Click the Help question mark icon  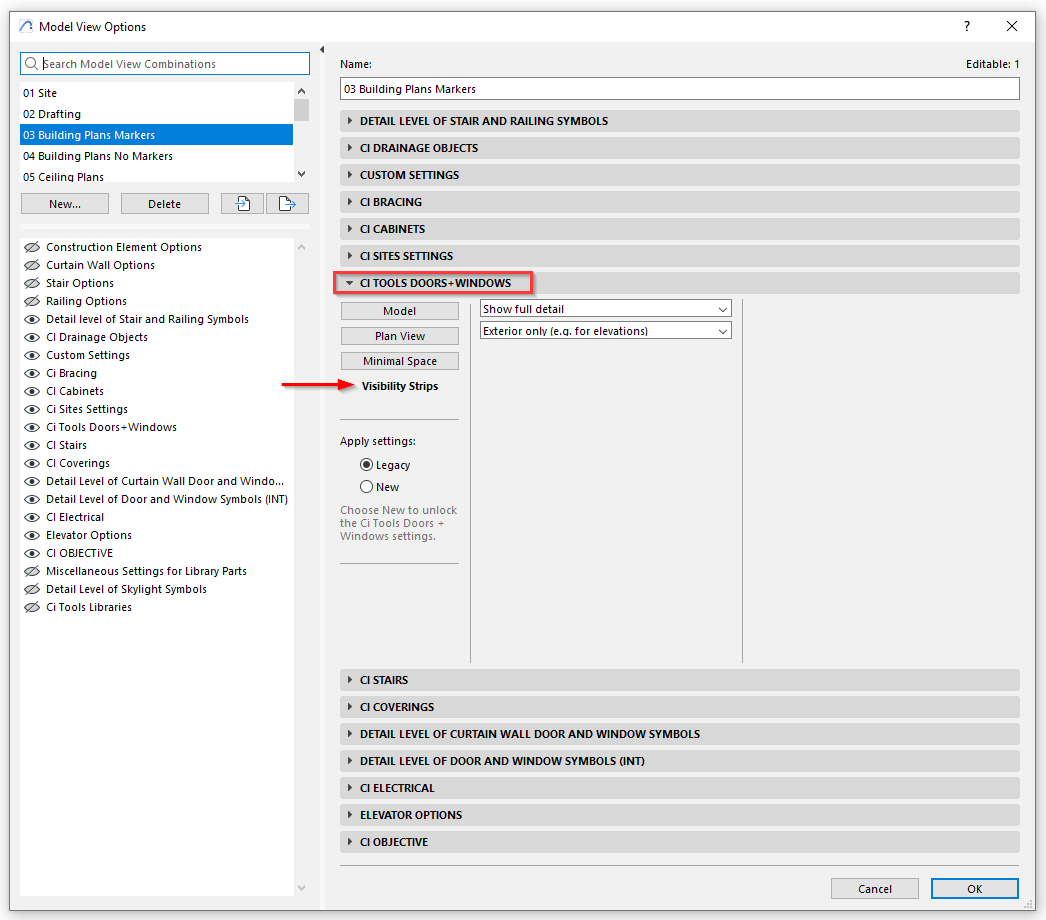(966, 27)
